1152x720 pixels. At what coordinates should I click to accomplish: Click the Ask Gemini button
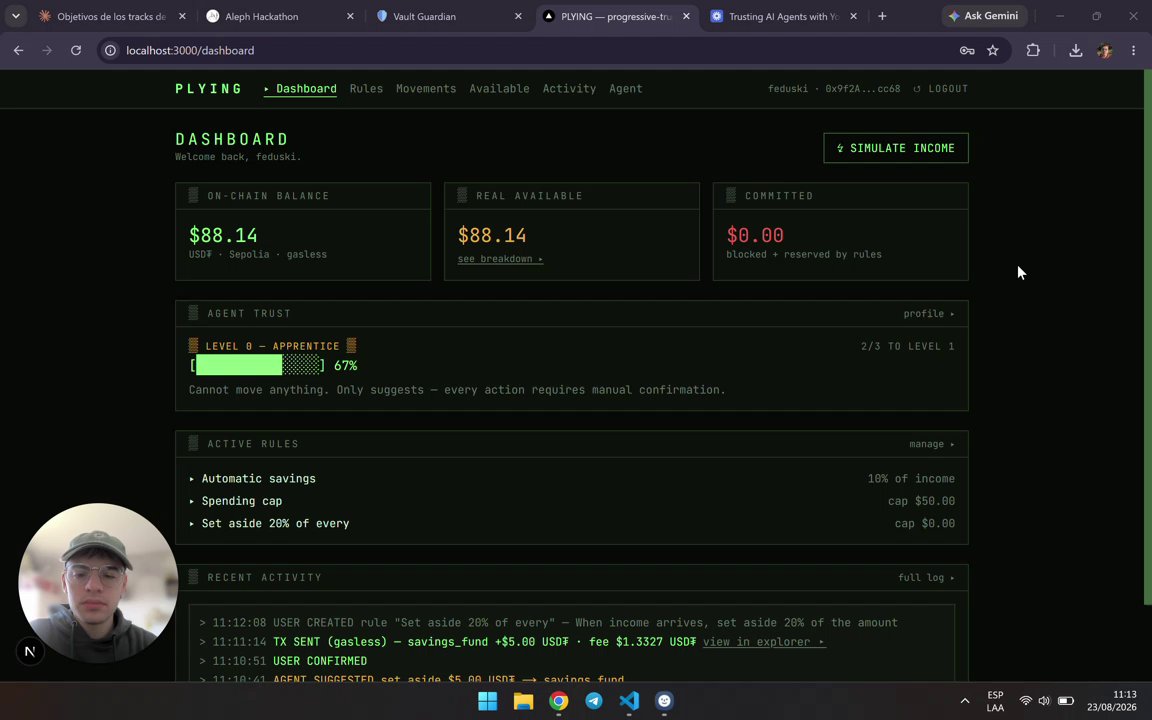coord(983,15)
